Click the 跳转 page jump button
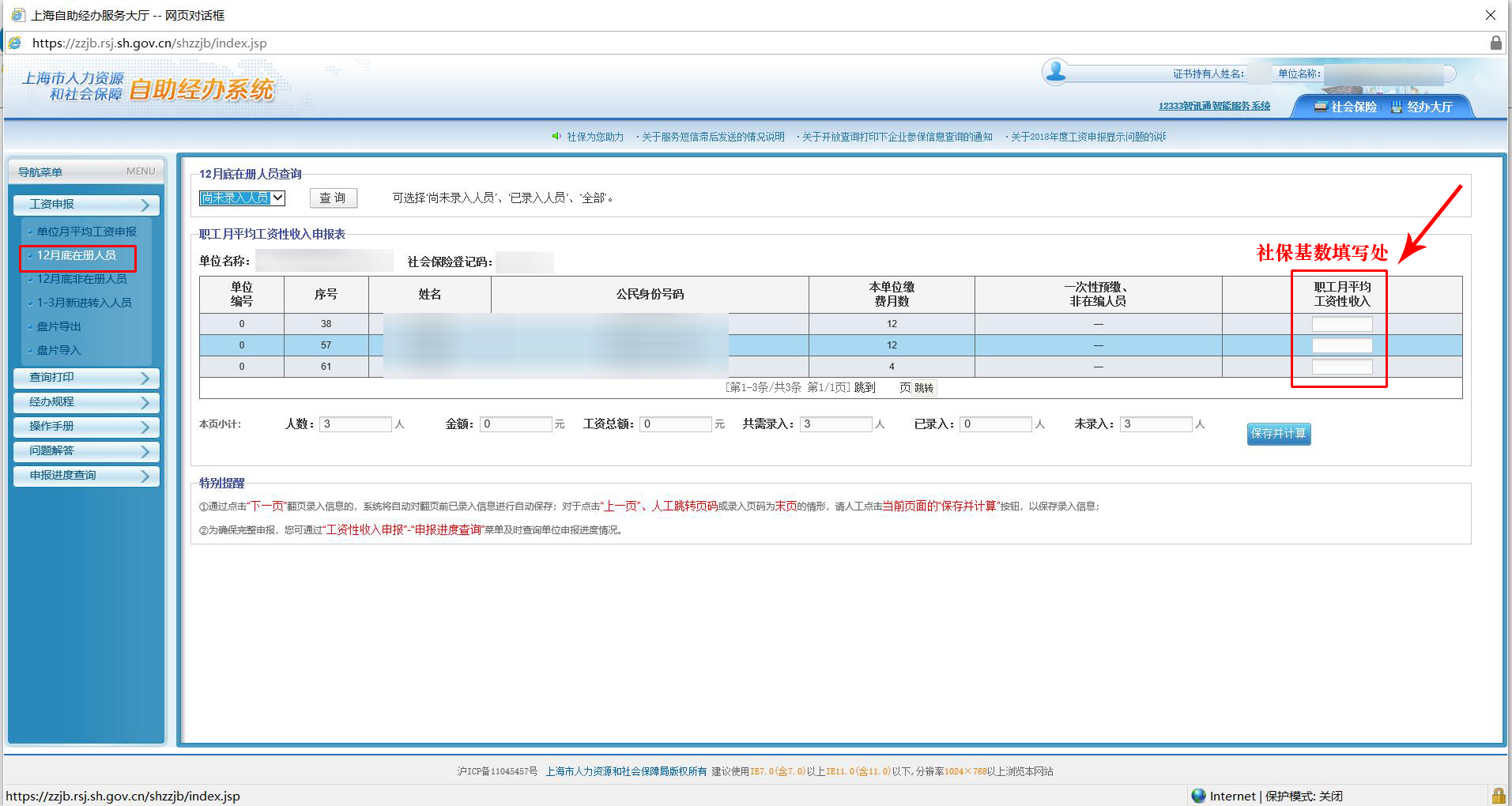The image size is (1512, 806). 924,388
